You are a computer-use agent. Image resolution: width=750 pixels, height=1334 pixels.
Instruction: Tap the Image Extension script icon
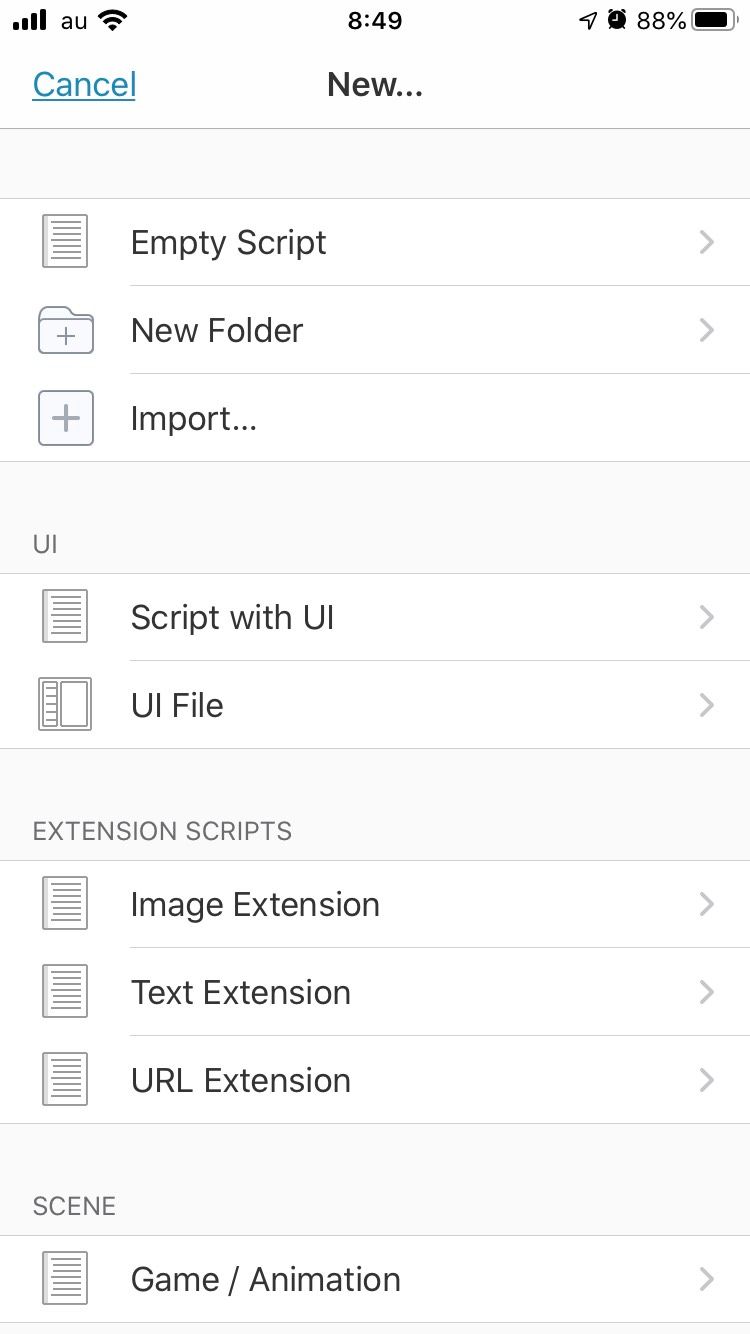pos(65,904)
